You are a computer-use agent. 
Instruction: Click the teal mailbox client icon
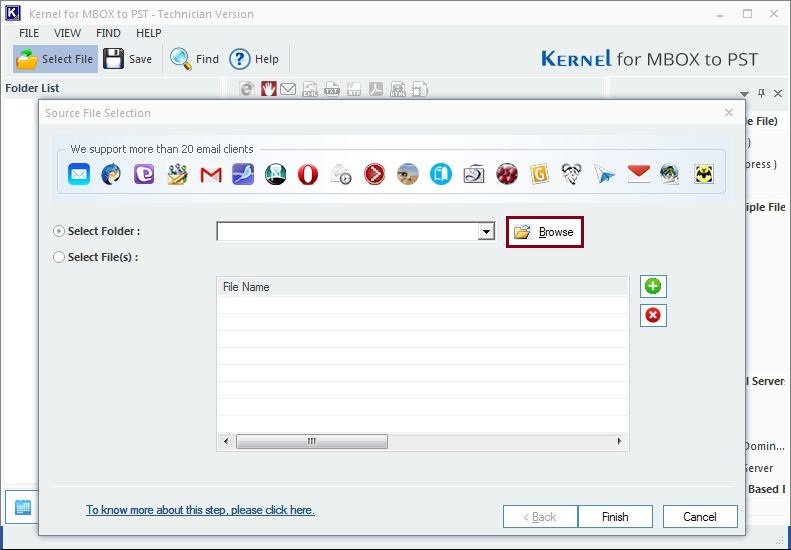(441, 175)
